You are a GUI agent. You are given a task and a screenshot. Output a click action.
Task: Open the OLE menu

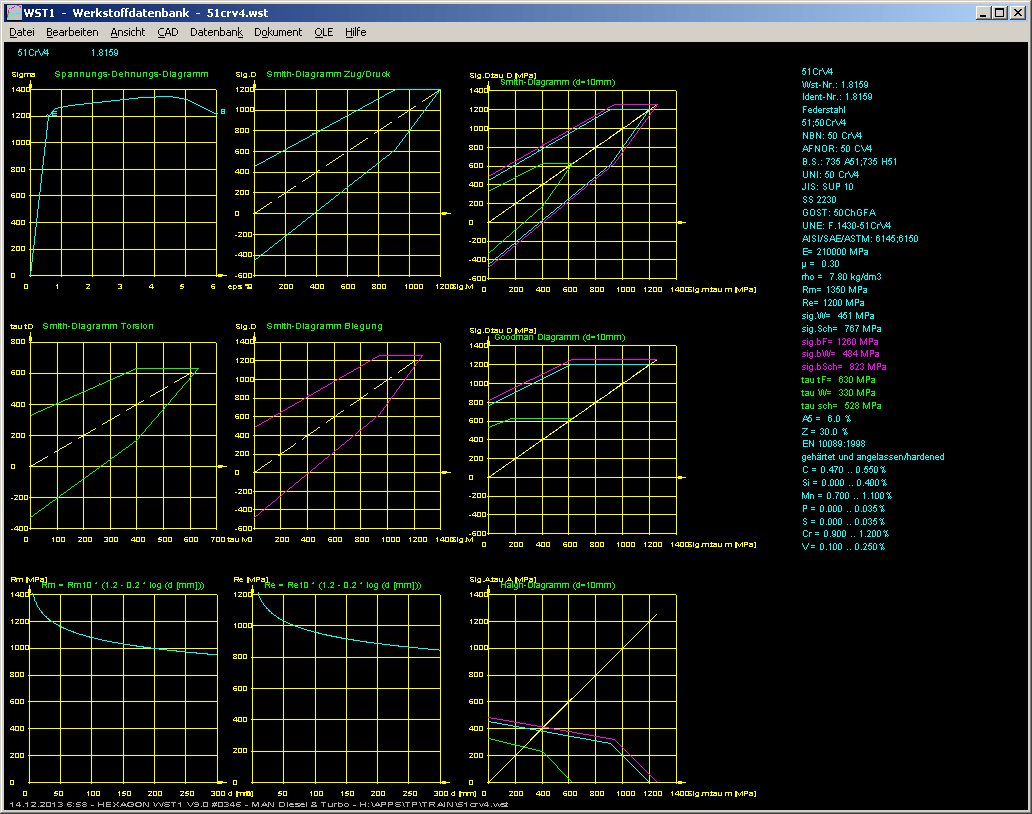pos(323,32)
